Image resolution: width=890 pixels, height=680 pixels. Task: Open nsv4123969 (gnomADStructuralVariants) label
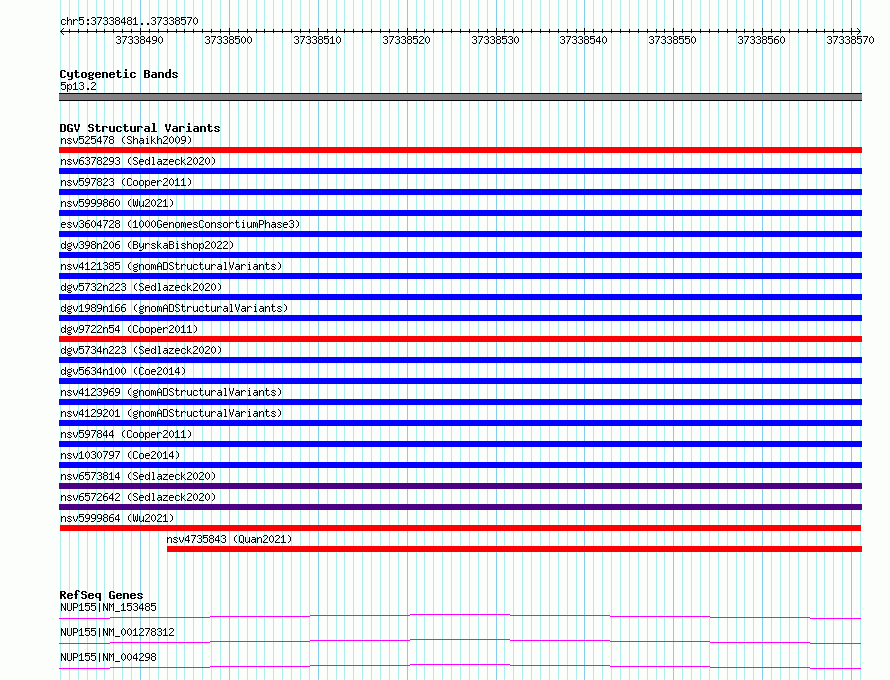(171, 392)
